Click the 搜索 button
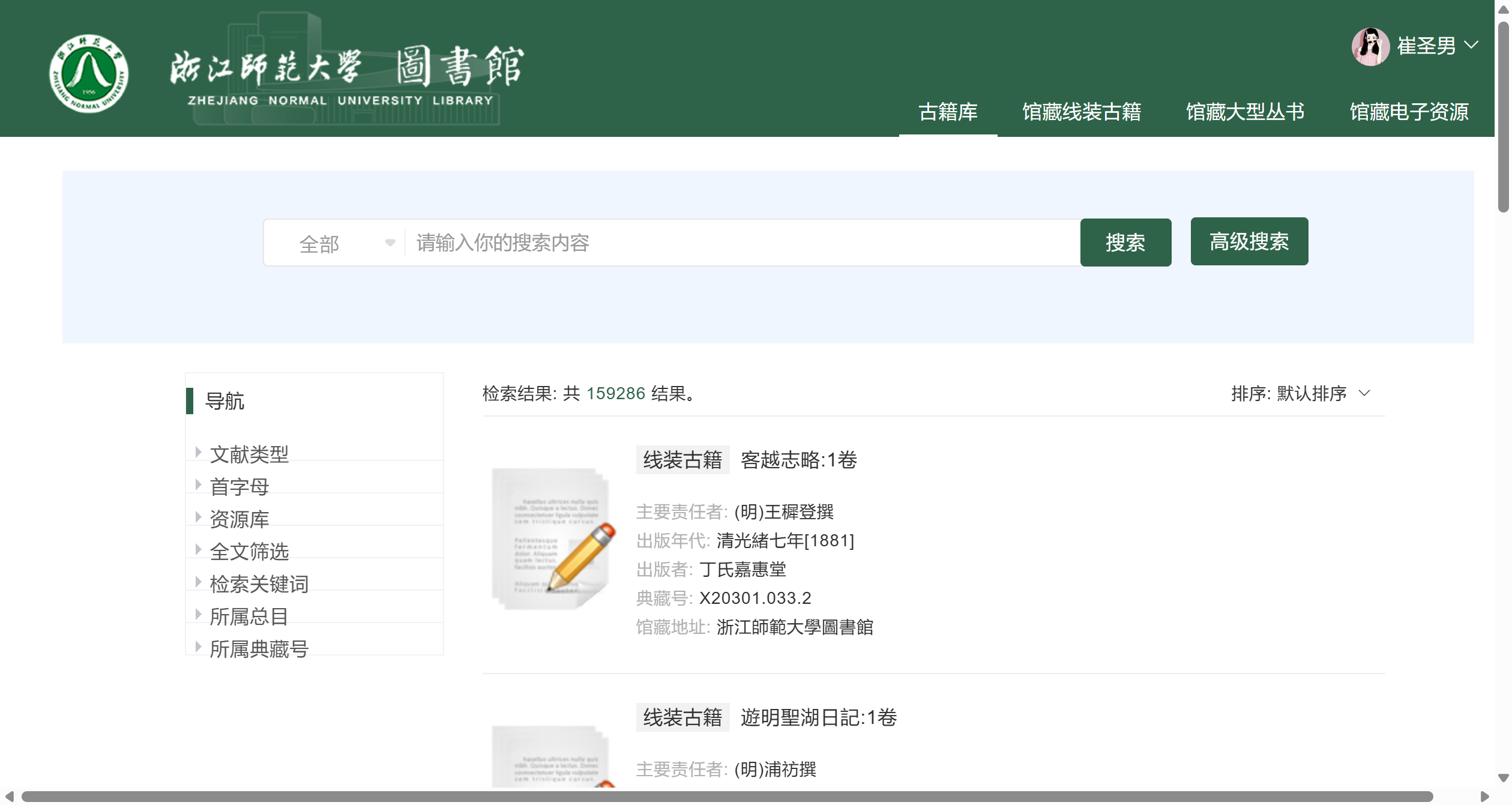 point(1125,243)
